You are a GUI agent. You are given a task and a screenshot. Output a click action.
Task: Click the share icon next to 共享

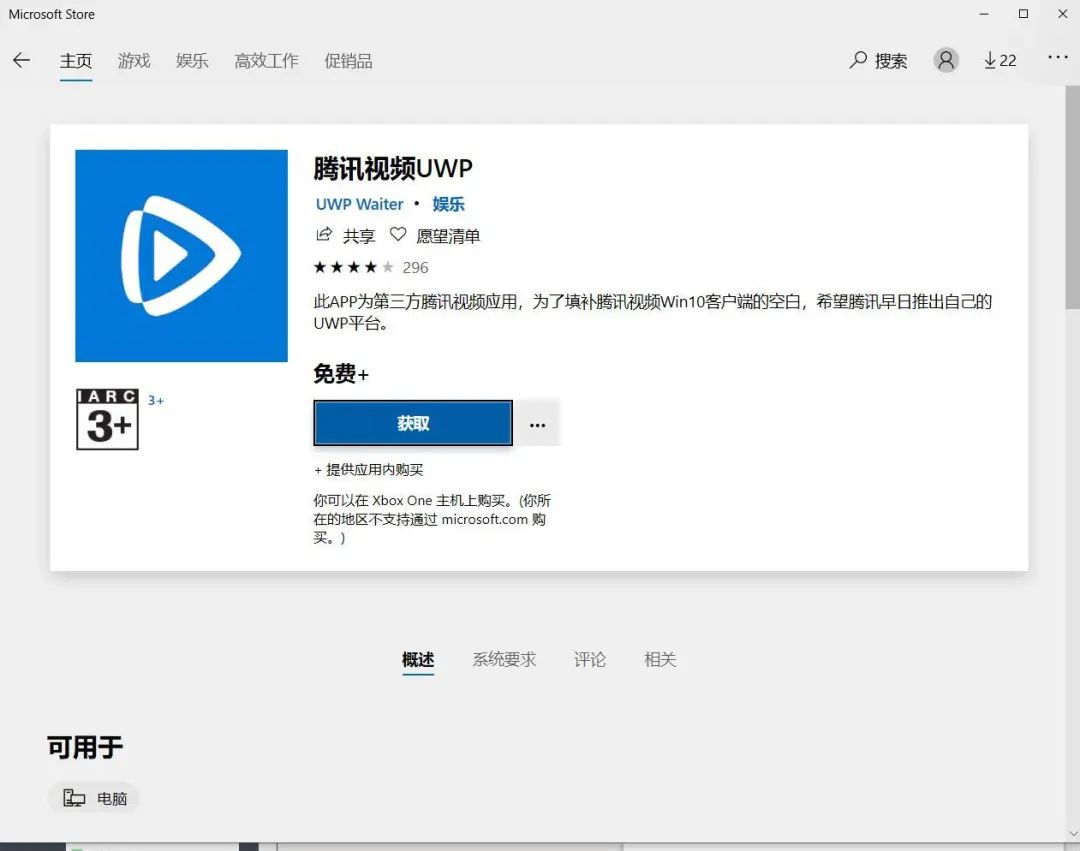coord(323,235)
